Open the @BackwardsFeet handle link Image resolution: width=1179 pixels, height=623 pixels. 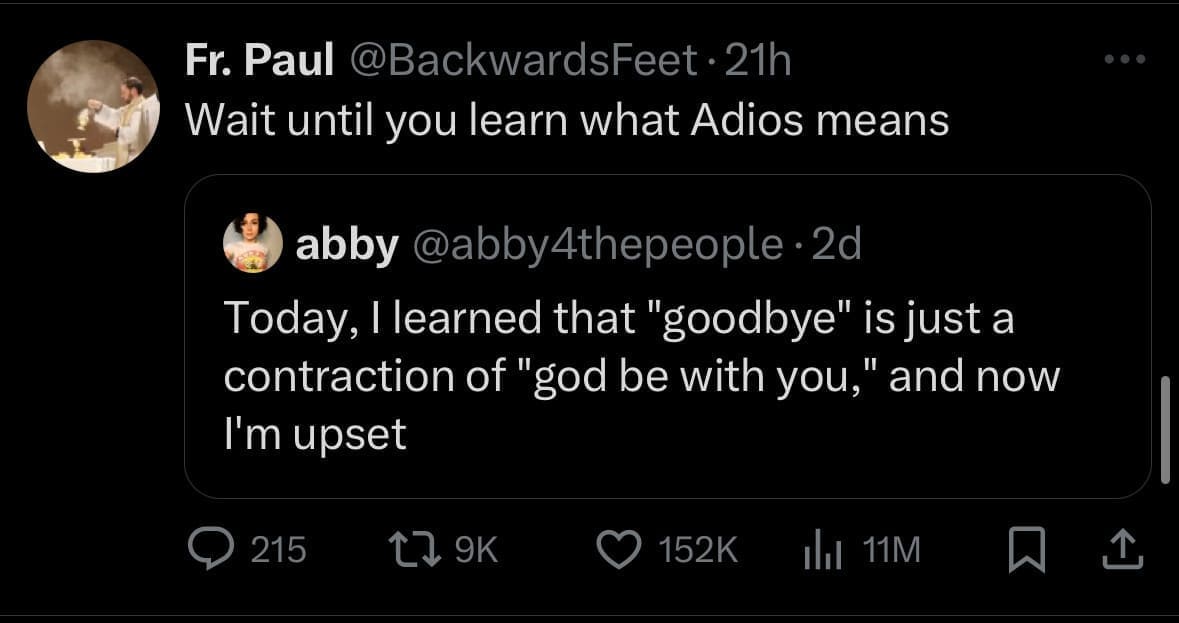[520, 62]
